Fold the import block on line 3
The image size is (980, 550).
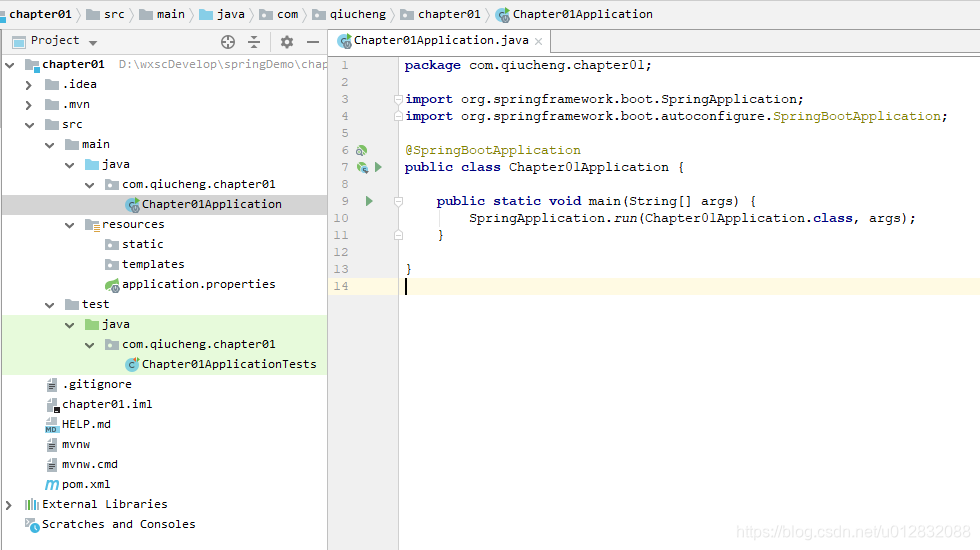coord(398,99)
